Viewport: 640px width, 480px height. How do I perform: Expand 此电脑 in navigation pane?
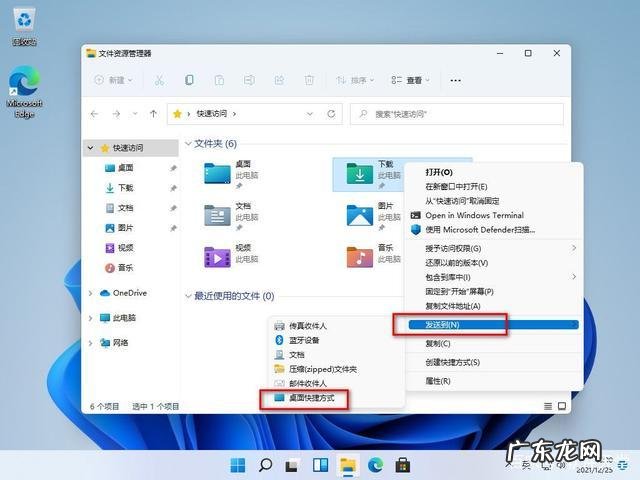[x=91, y=318]
